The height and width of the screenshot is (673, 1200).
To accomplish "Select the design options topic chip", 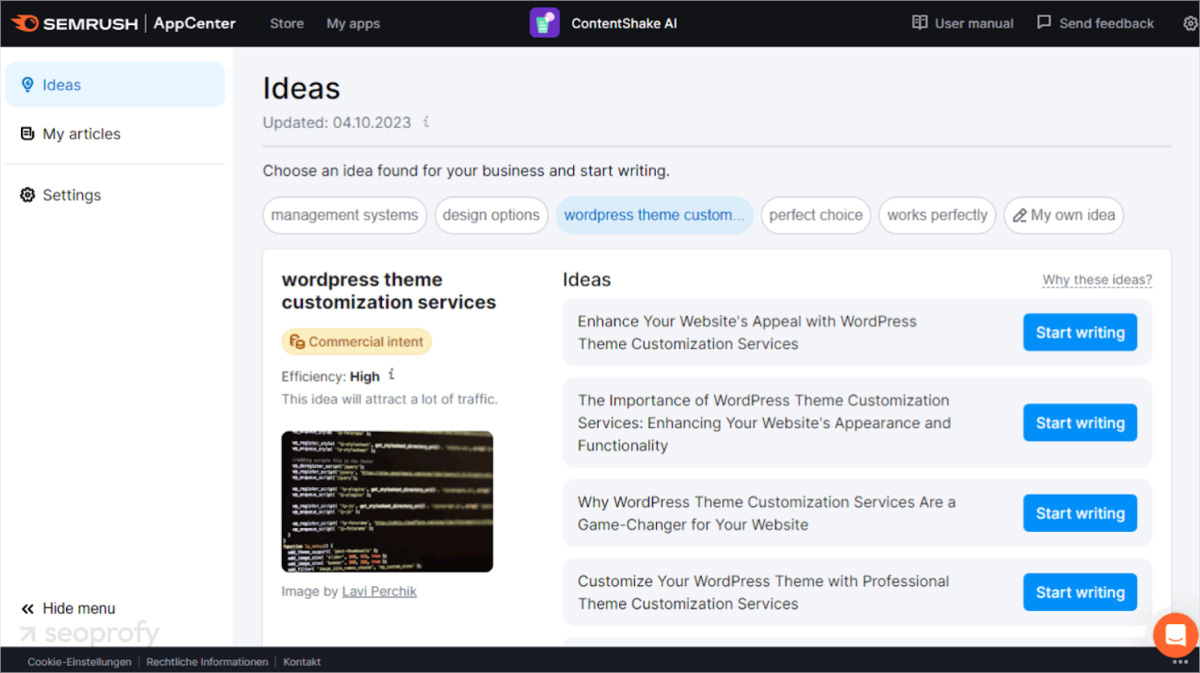I will pos(491,215).
